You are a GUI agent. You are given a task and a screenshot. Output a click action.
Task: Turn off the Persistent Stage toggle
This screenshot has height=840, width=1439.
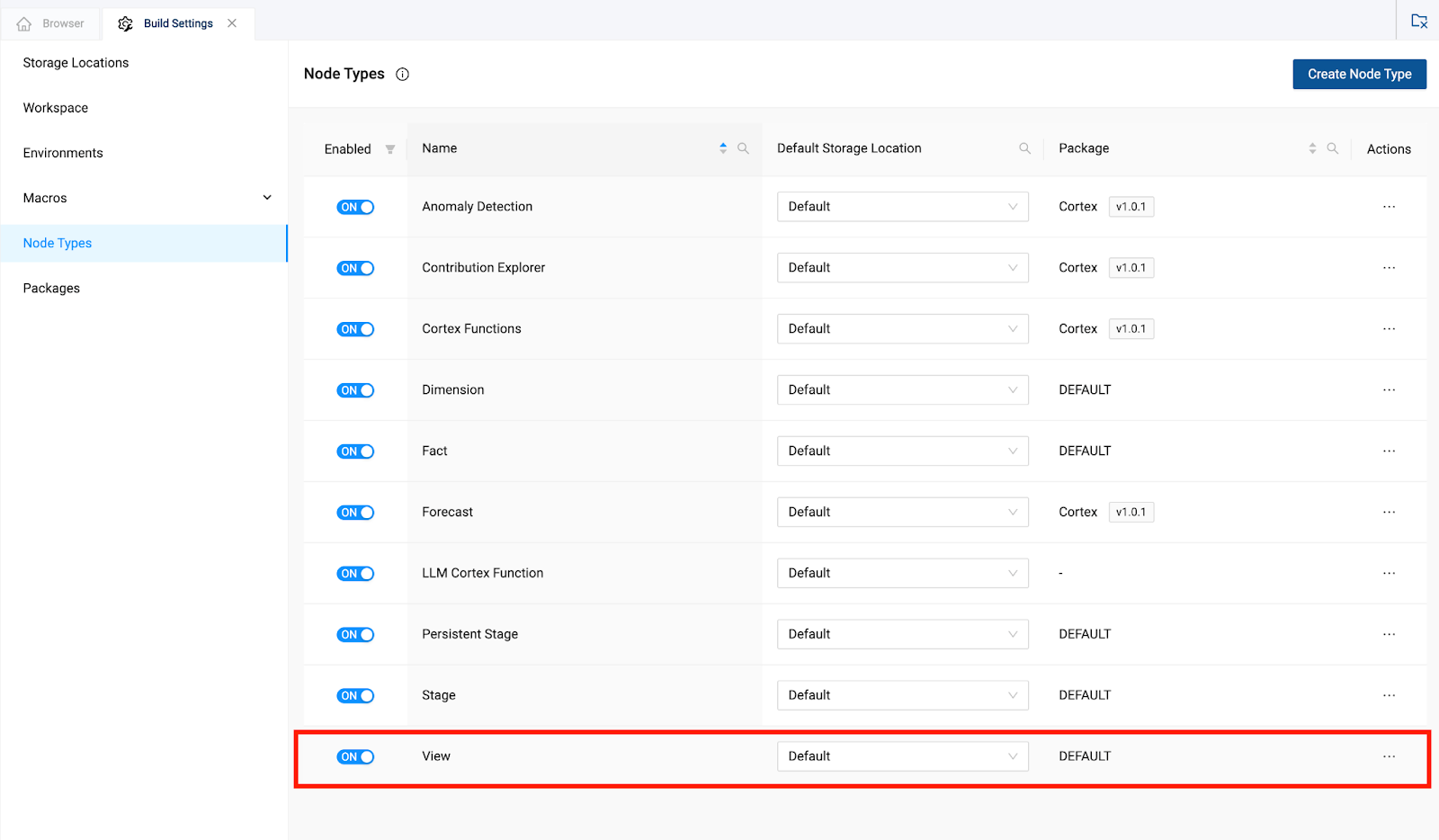coord(355,635)
